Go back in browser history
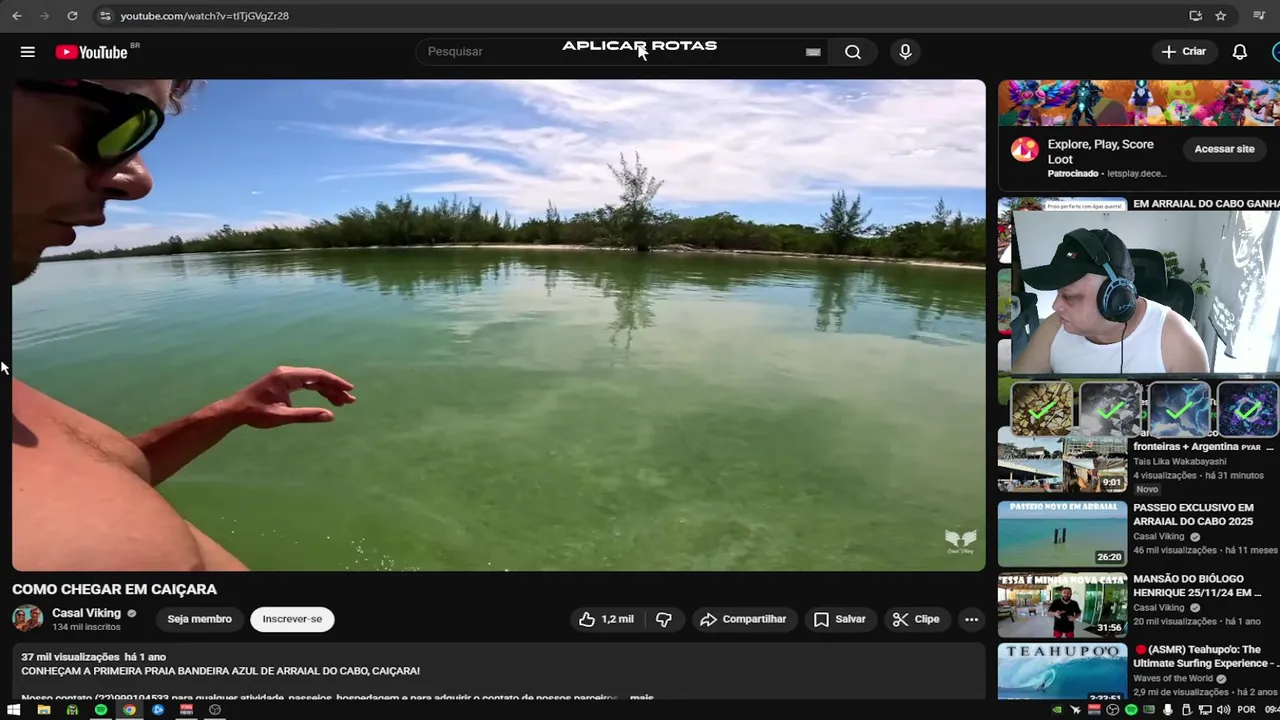 (17, 16)
